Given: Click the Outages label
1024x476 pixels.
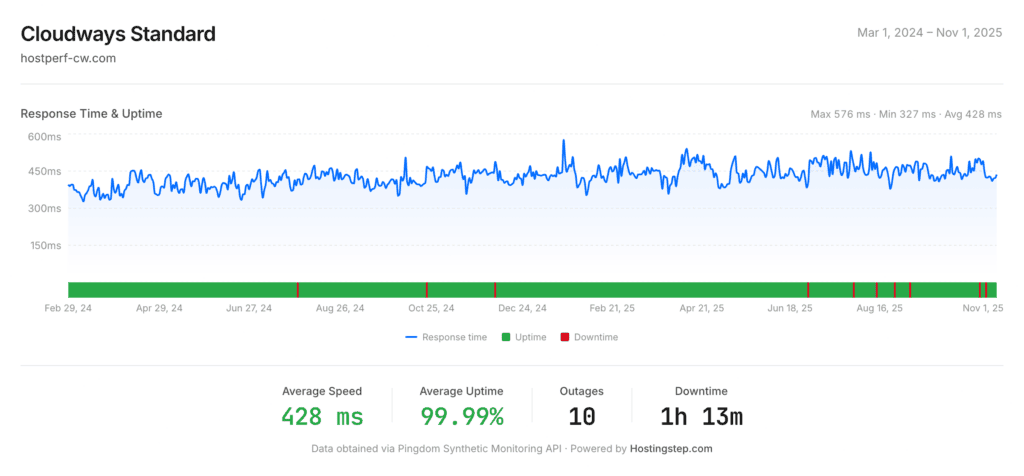Looking at the screenshot, I should pos(582,392).
